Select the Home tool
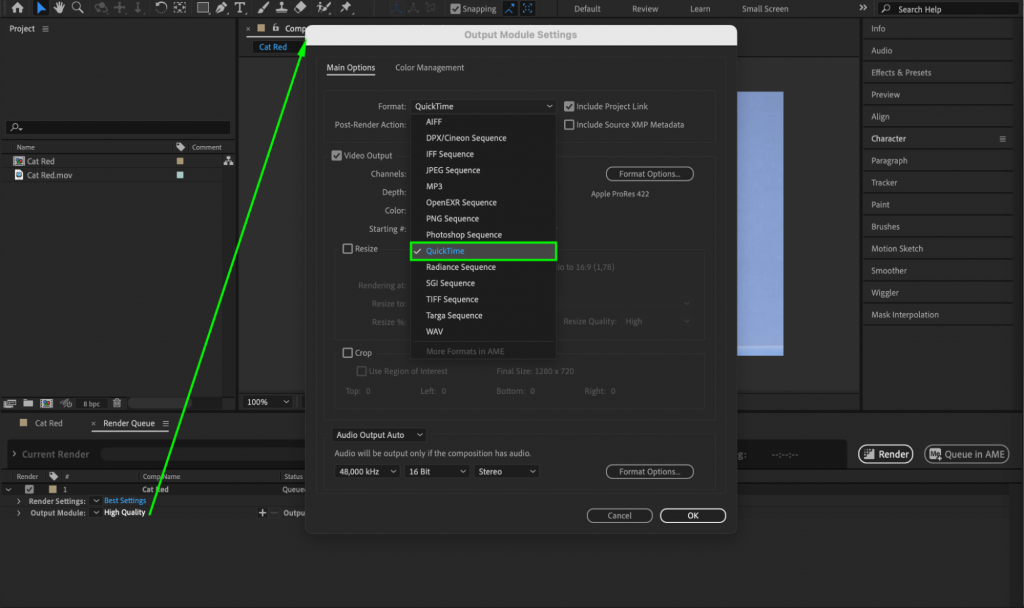 (x=17, y=8)
